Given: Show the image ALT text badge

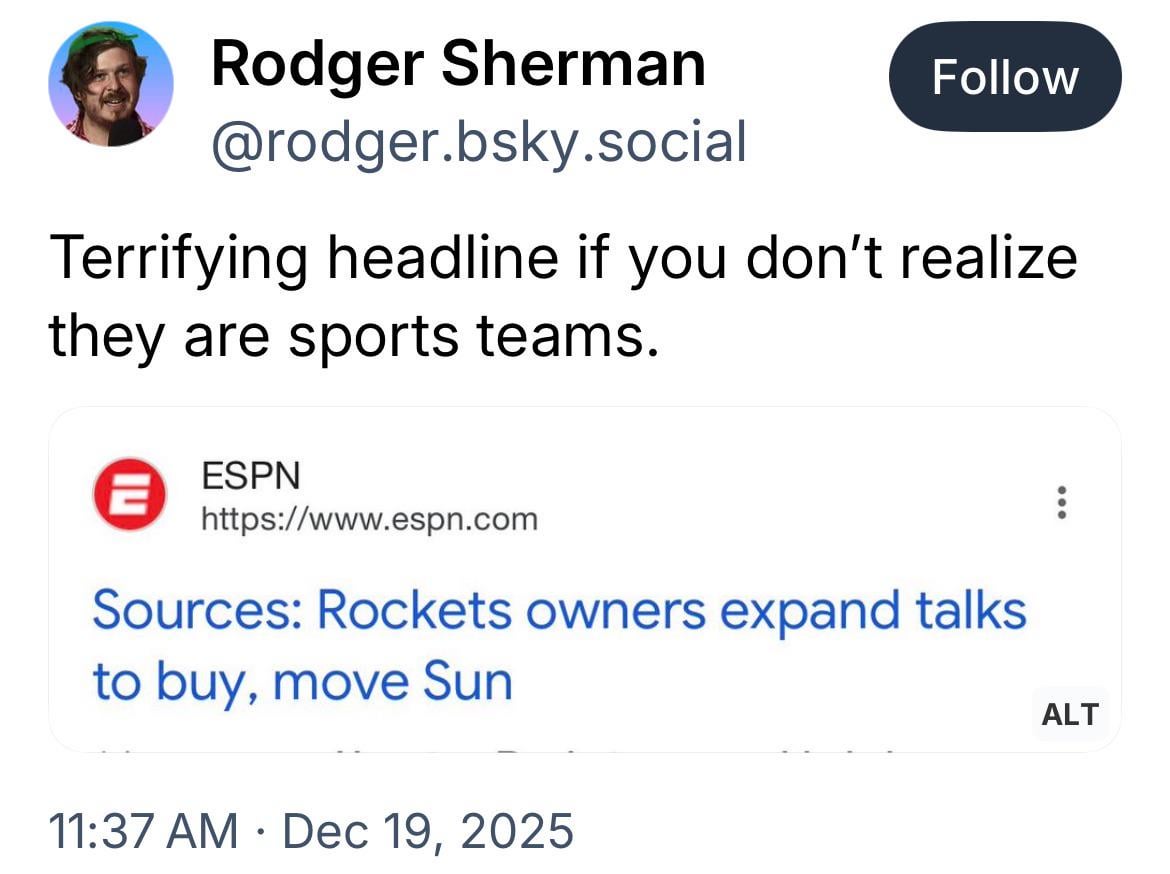Looking at the screenshot, I should (1069, 714).
